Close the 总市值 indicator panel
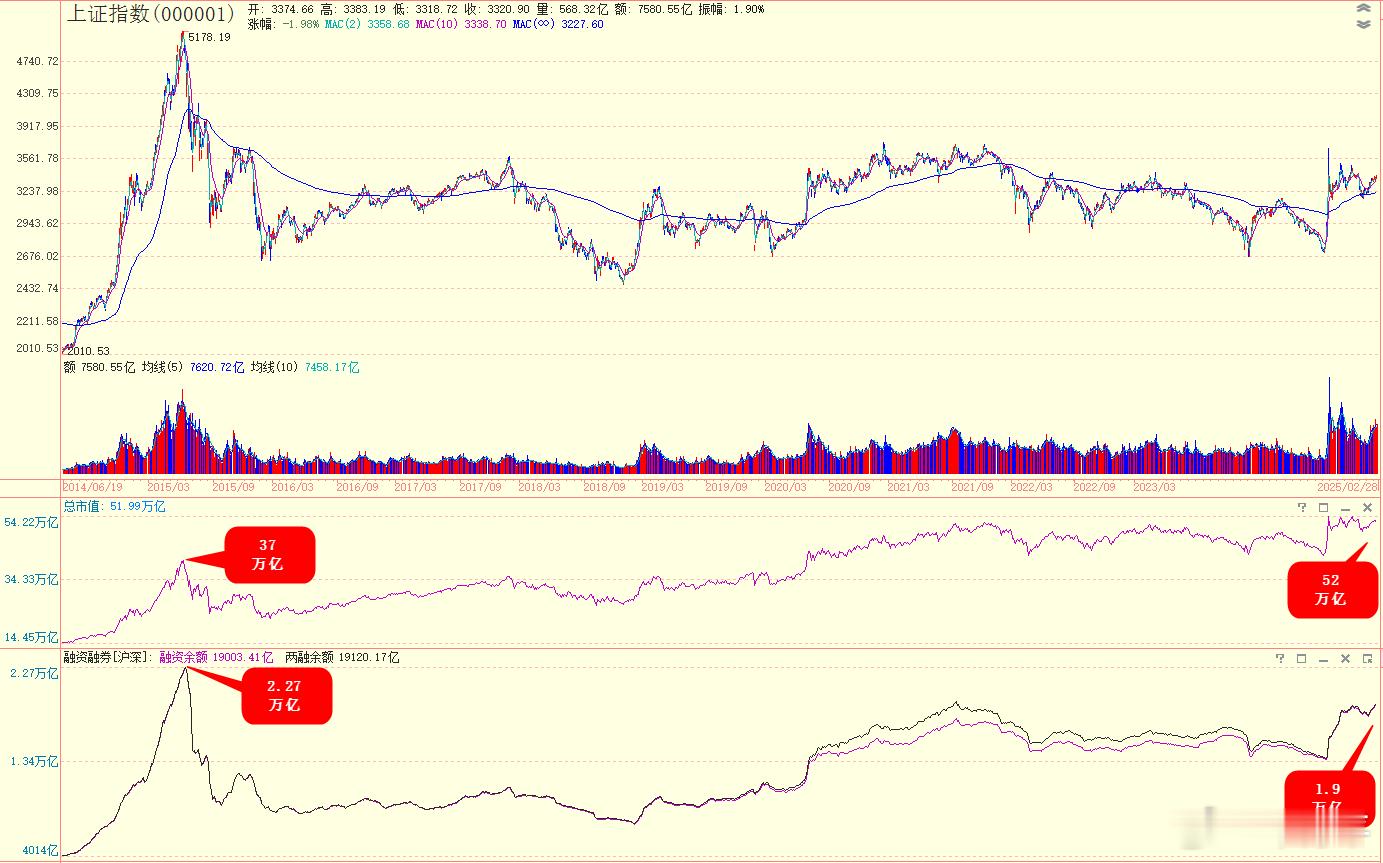 pos(1367,507)
